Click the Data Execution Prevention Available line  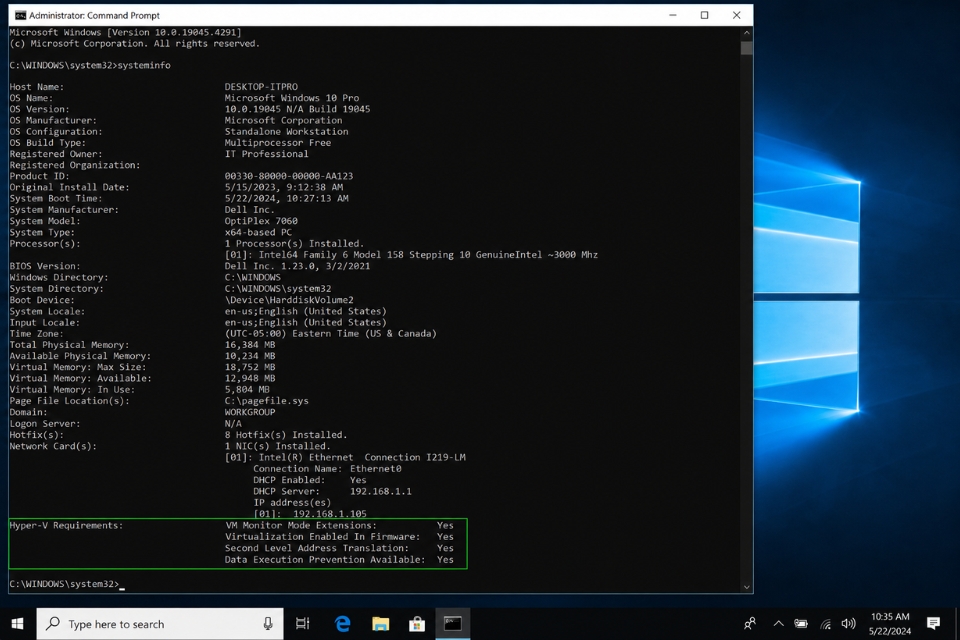pos(339,559)
